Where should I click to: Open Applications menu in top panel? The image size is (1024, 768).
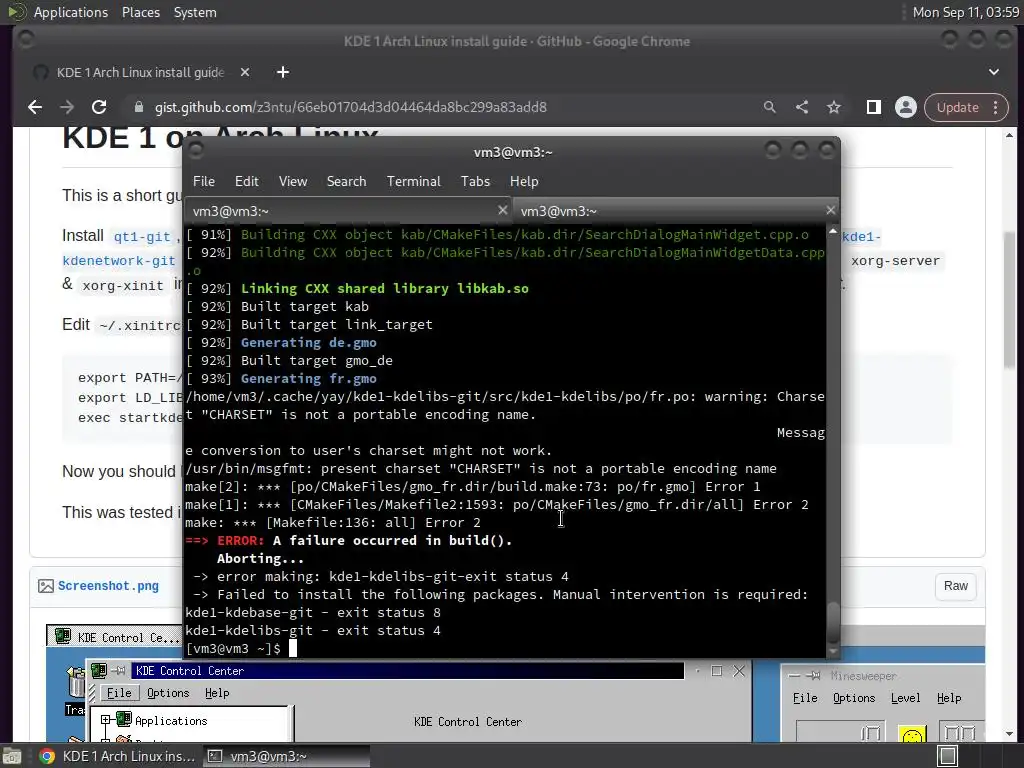[71, 12]
